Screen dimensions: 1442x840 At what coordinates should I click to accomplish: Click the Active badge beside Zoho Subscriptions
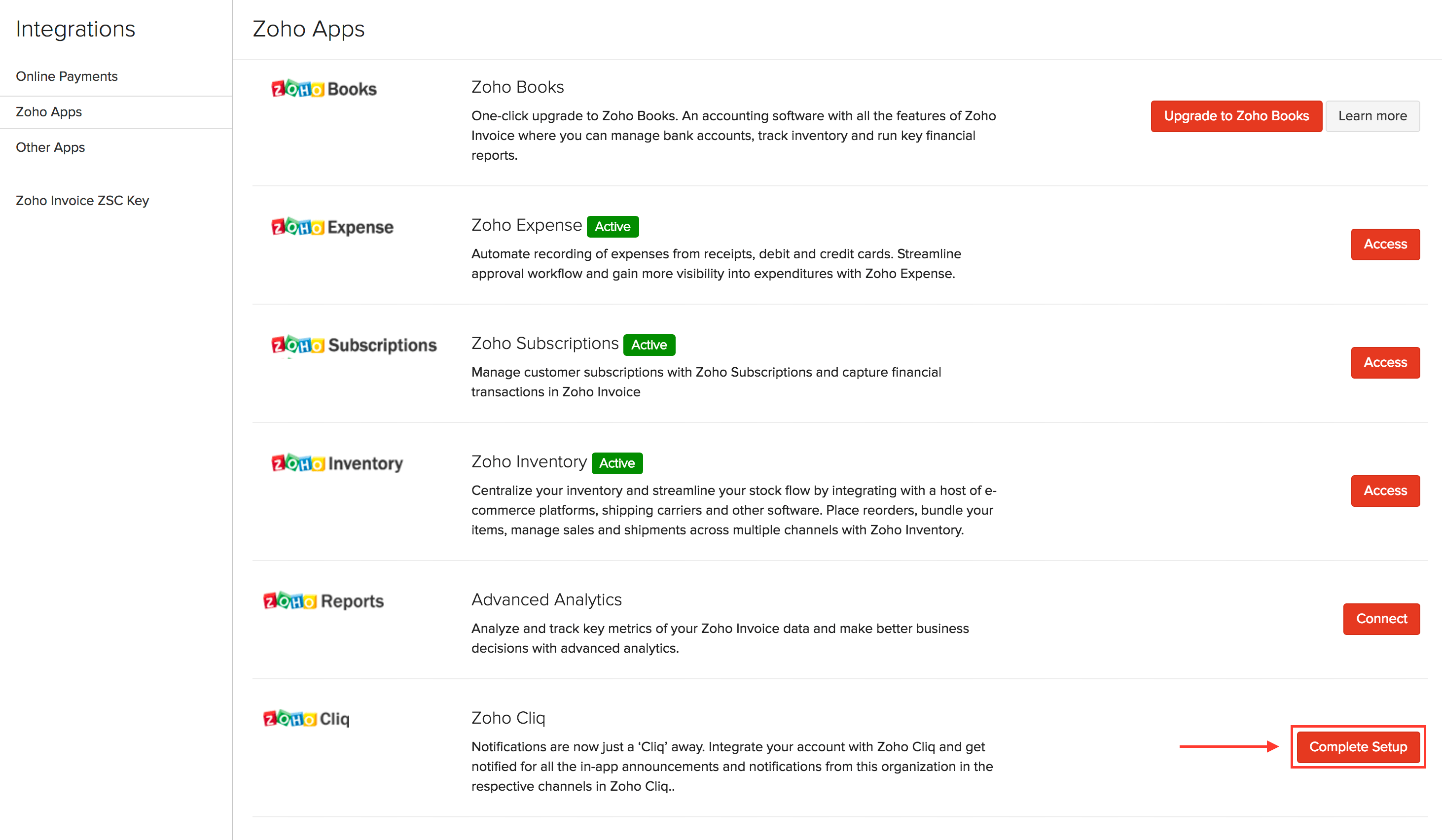(x=649, y=345)
